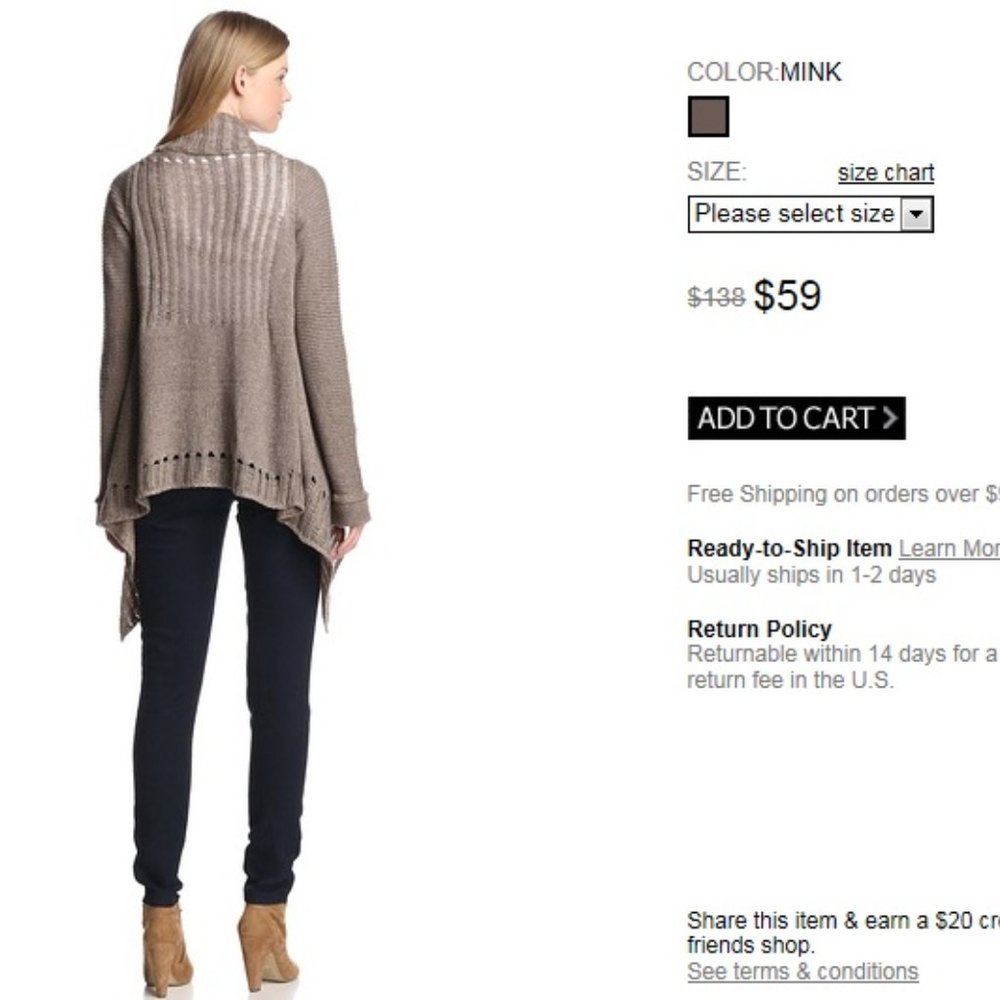Click the SIZE: label
Image resolution: width=1000 pixels, height=1000 pixels.
(717, 172)
